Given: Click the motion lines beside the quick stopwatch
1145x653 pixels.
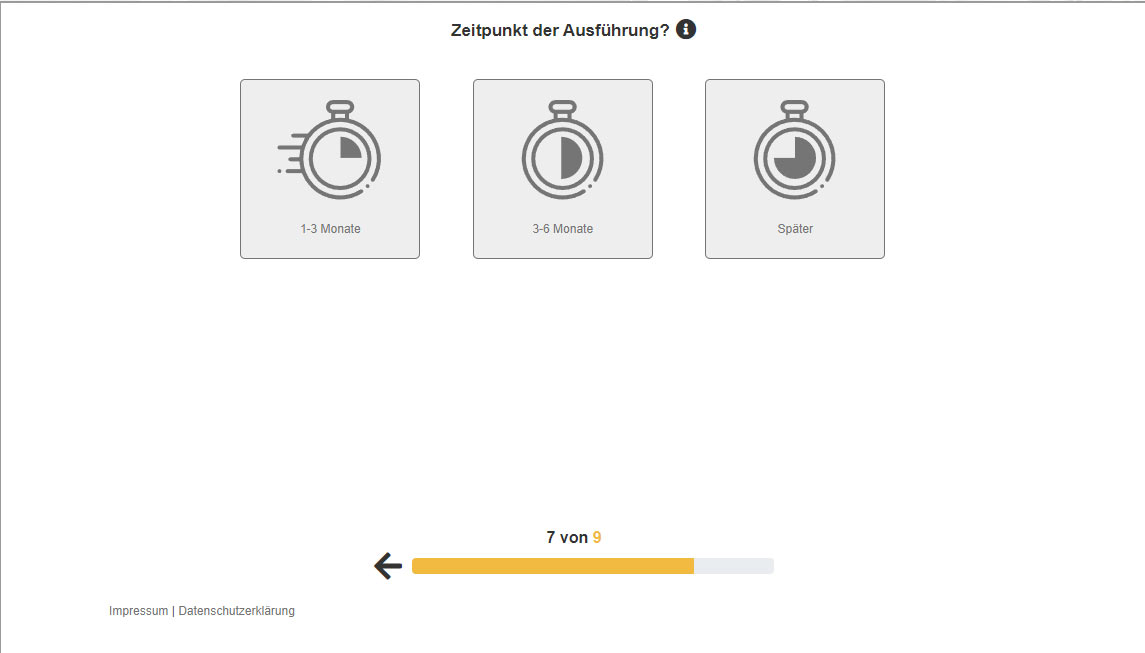Looking at the screenshot, I should [290, 153].
